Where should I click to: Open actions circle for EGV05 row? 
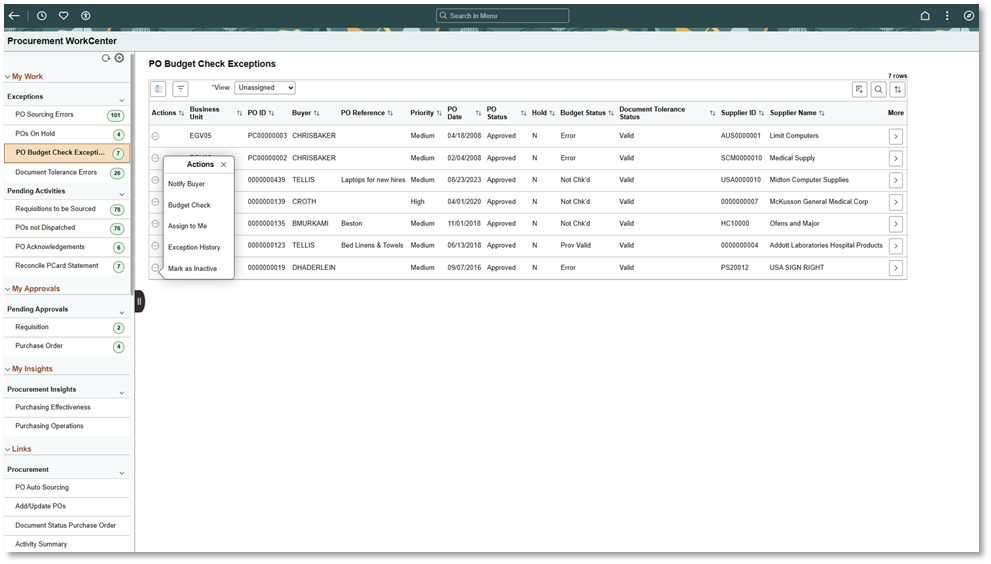click(155, 136)
